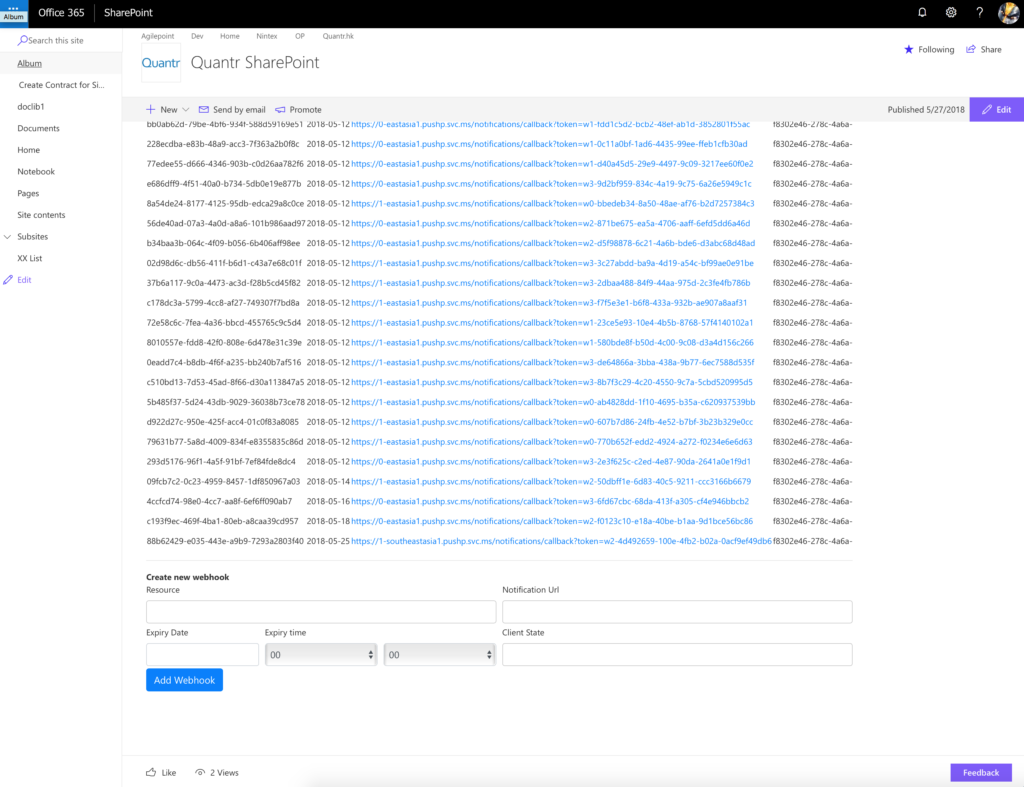Viewport: 1024px width, 787px height.
Task: Open callback link for webhook 72e58c6c
Action: click(x=552, y=323)
